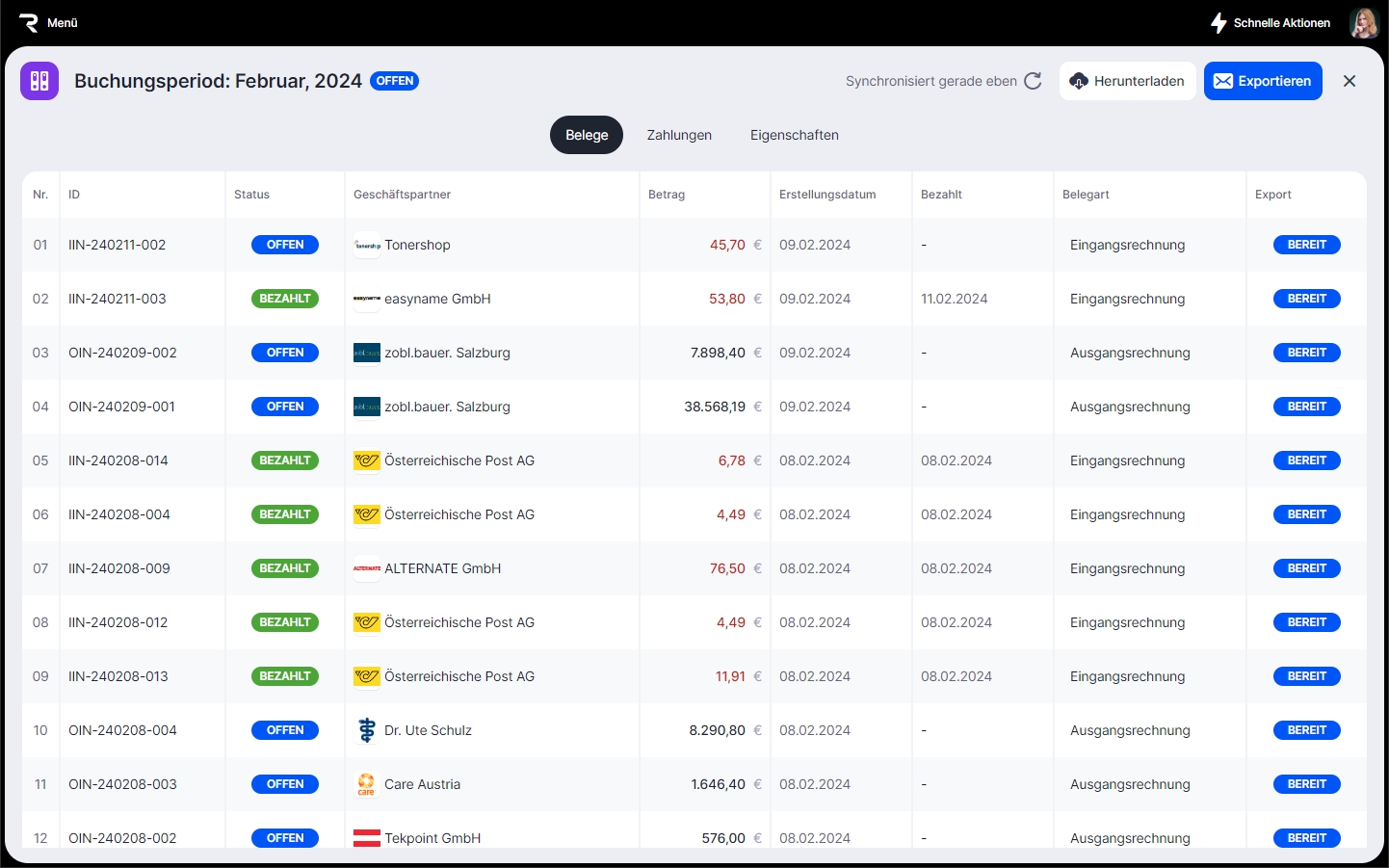Click the purple booking period icon
Image resolution: width=1389 pixels, height=868 pixels.
[39, 81]
